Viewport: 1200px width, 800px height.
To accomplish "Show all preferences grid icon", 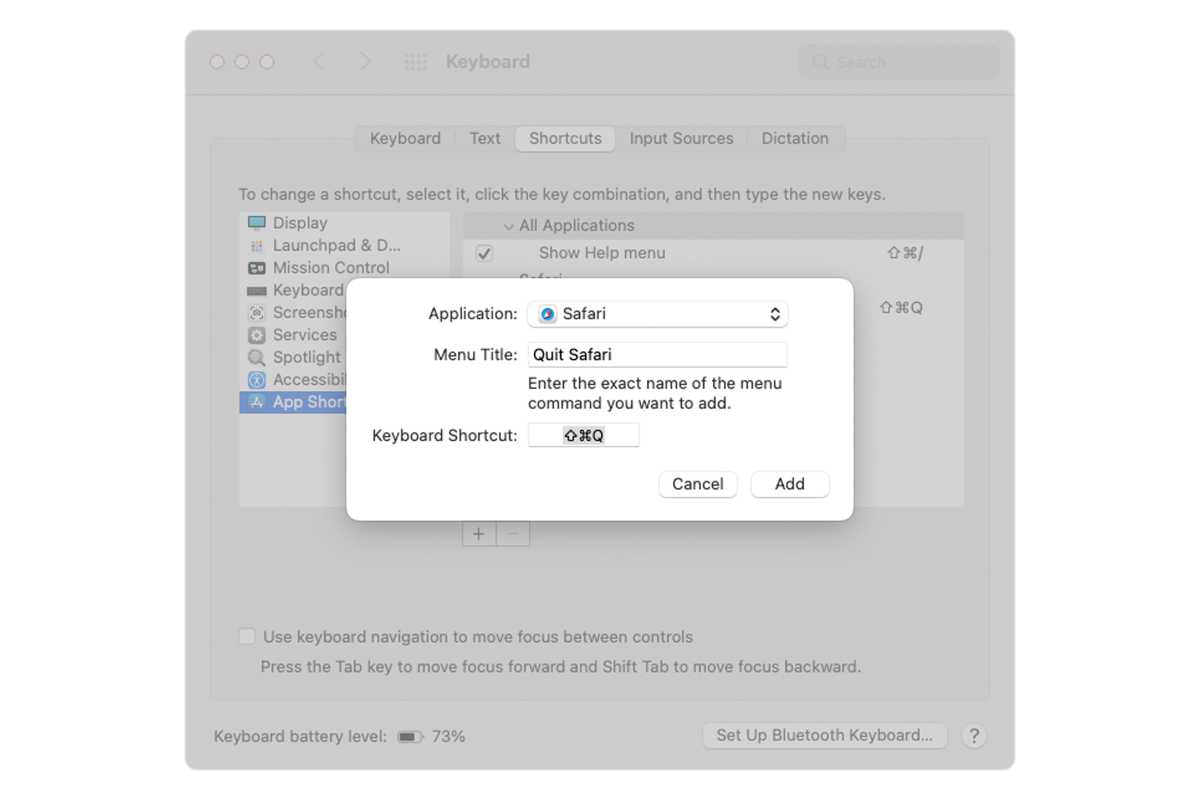I will (415, 62).
